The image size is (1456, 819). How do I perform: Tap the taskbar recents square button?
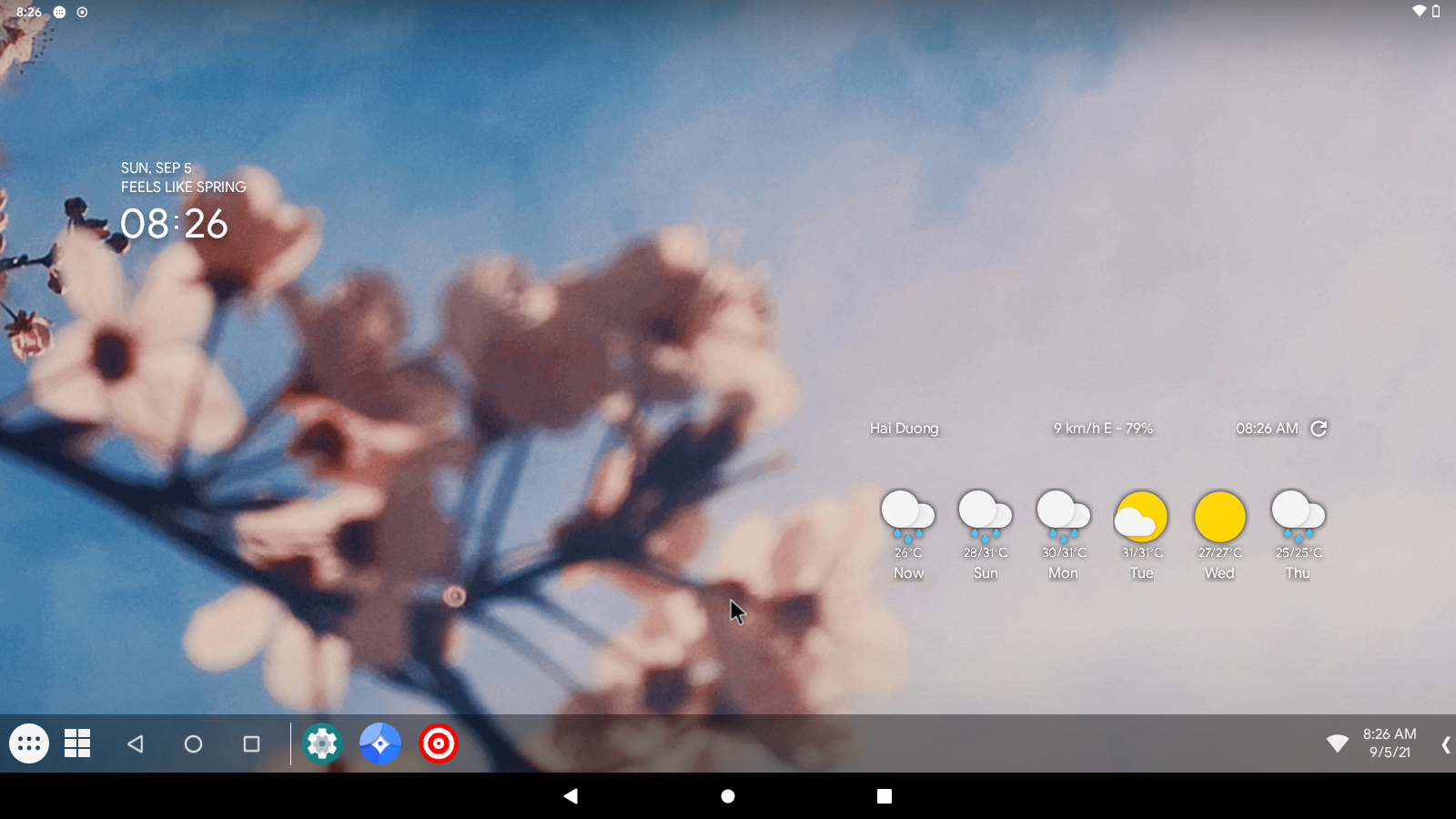(251, 743)
